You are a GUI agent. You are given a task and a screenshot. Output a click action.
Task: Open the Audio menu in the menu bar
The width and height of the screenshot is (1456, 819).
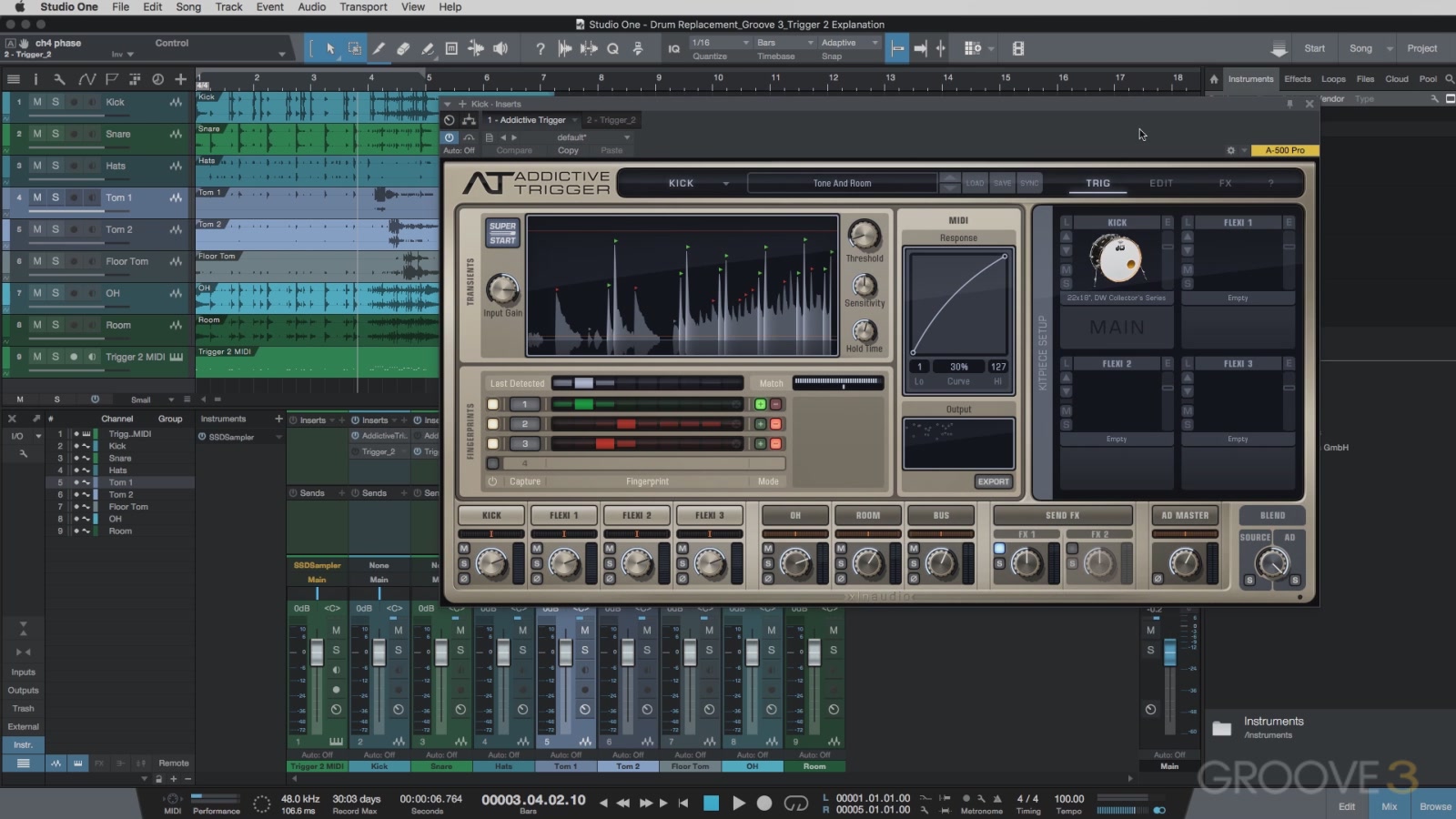click(x=311, y=6)
